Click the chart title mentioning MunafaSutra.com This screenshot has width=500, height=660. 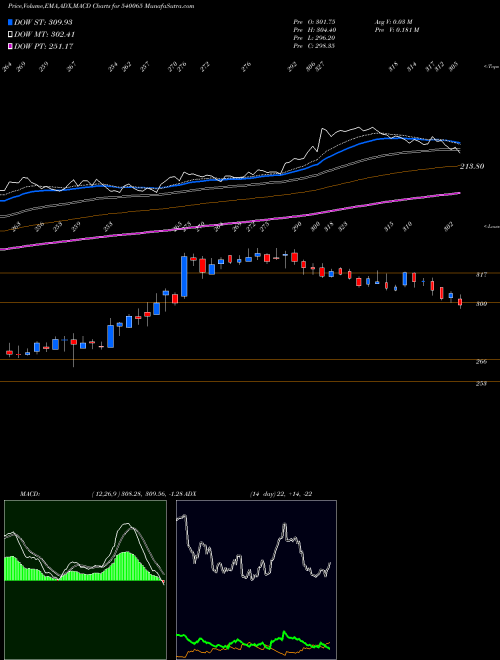pos(101,7)
